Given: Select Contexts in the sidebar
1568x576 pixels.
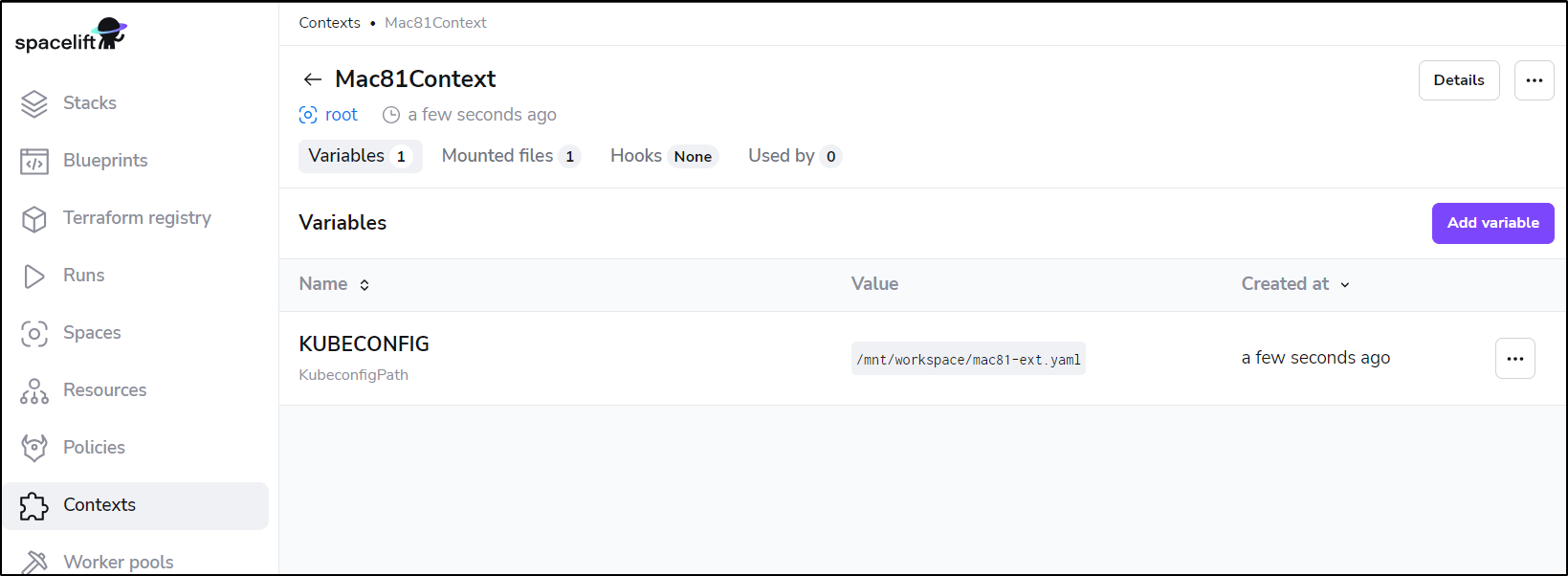Looking at the screenshot, I should (136, 505).
